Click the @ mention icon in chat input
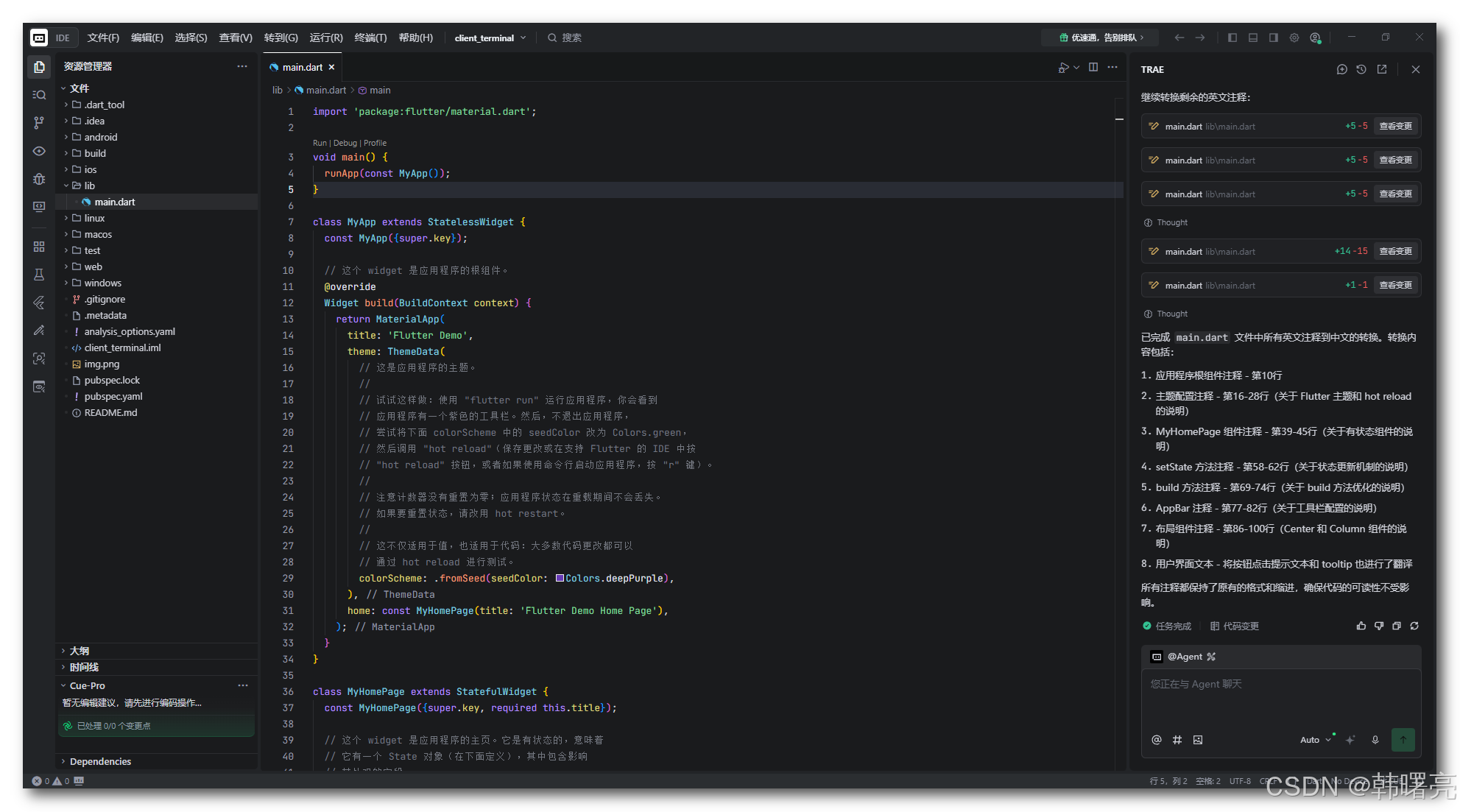 (x=1157, y=740)
